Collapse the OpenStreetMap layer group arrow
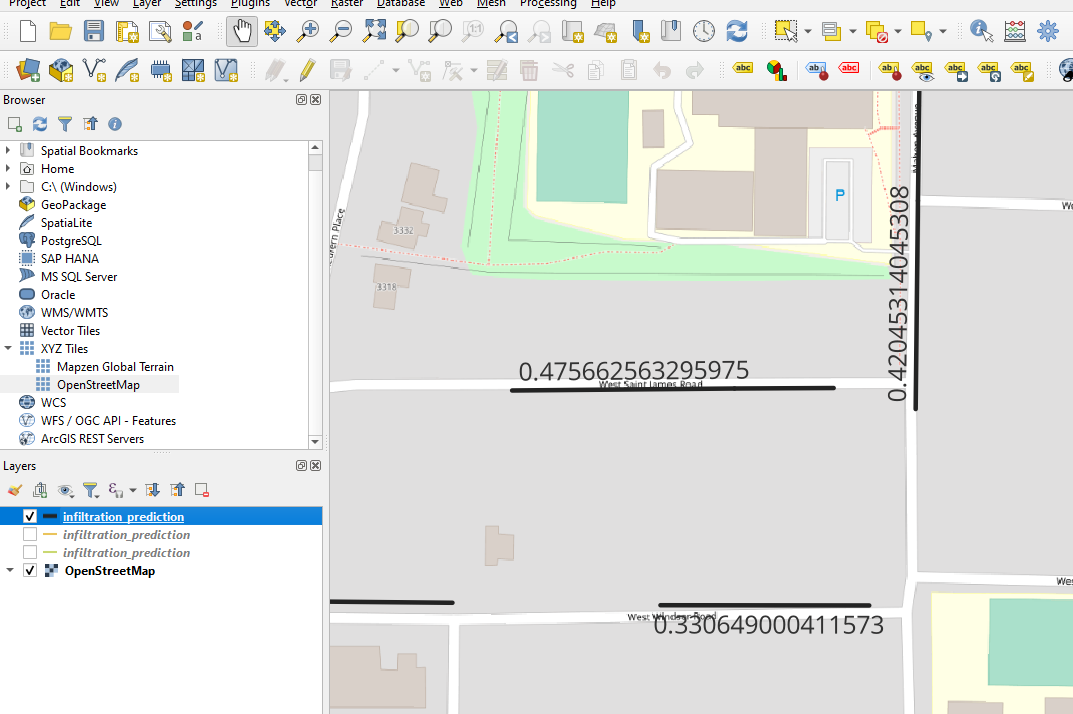The width and height of the screenshot is (1073, 714). click(x=10, y=570)
